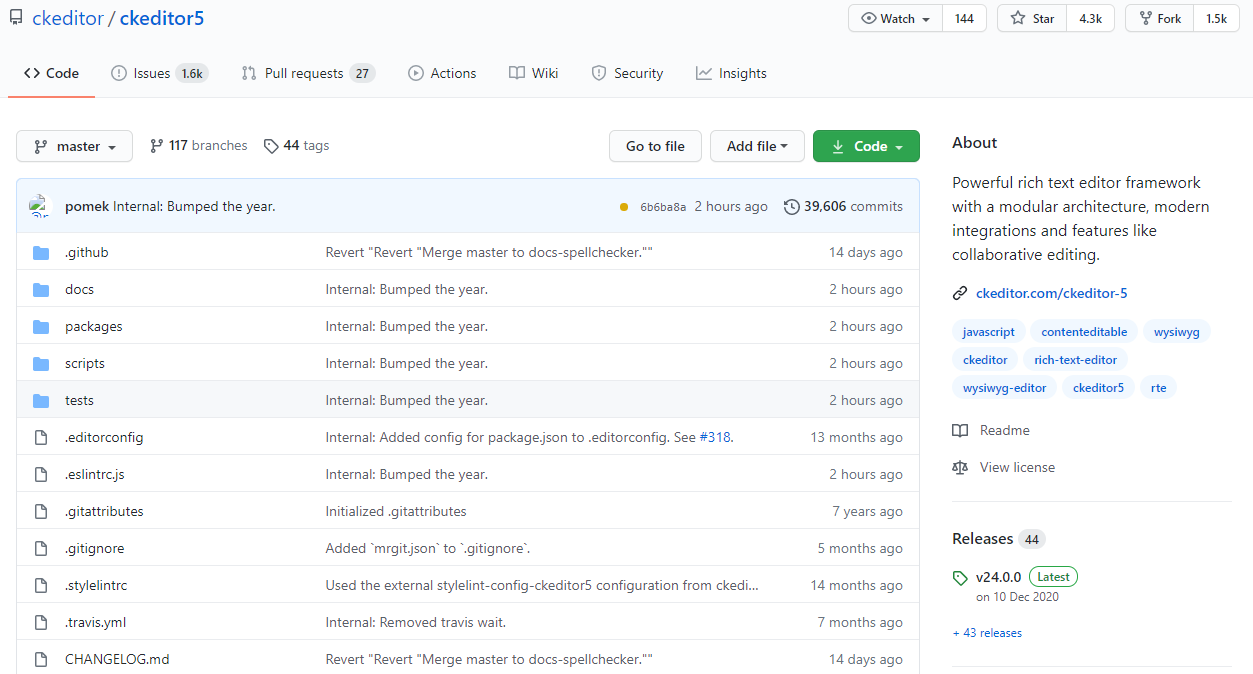Click the Star icon button
This screenshot has height=674, width=1253.
coord(1032,18)
